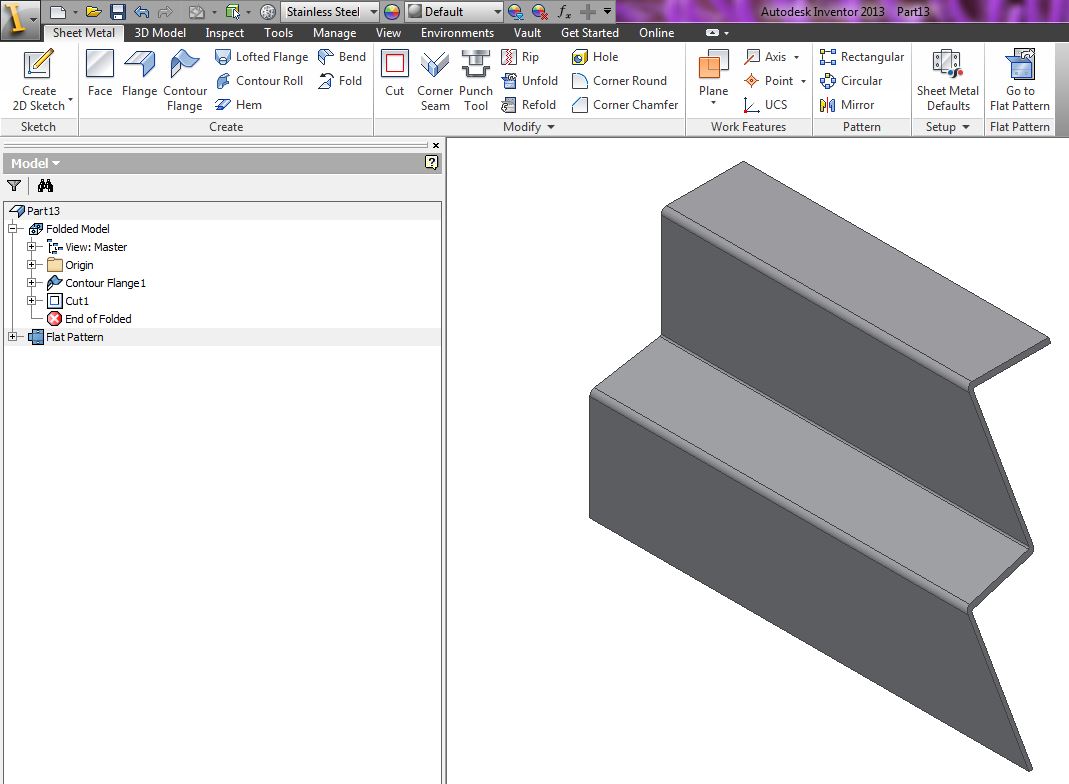
Task: Select End of Folded in browser
Action: tap(89, 318)
